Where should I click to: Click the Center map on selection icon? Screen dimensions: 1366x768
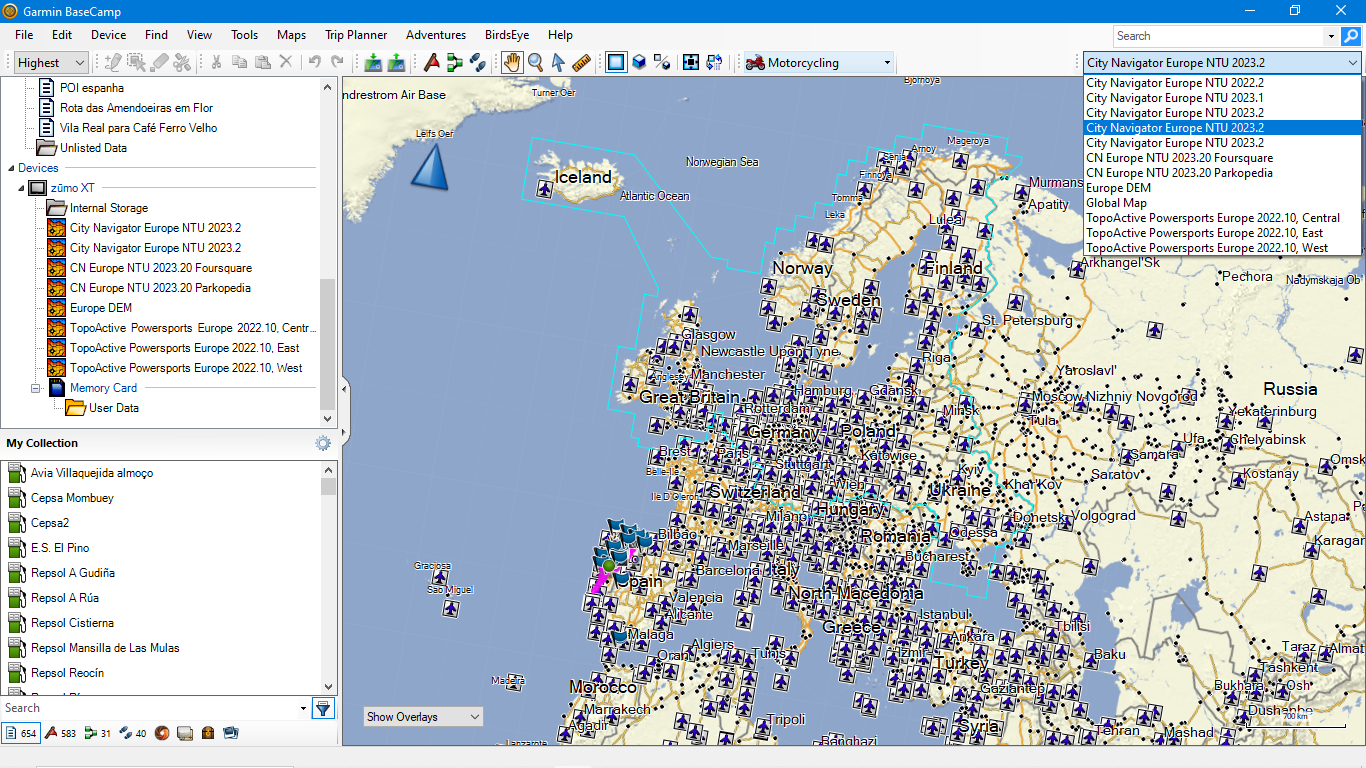point(691,62)
